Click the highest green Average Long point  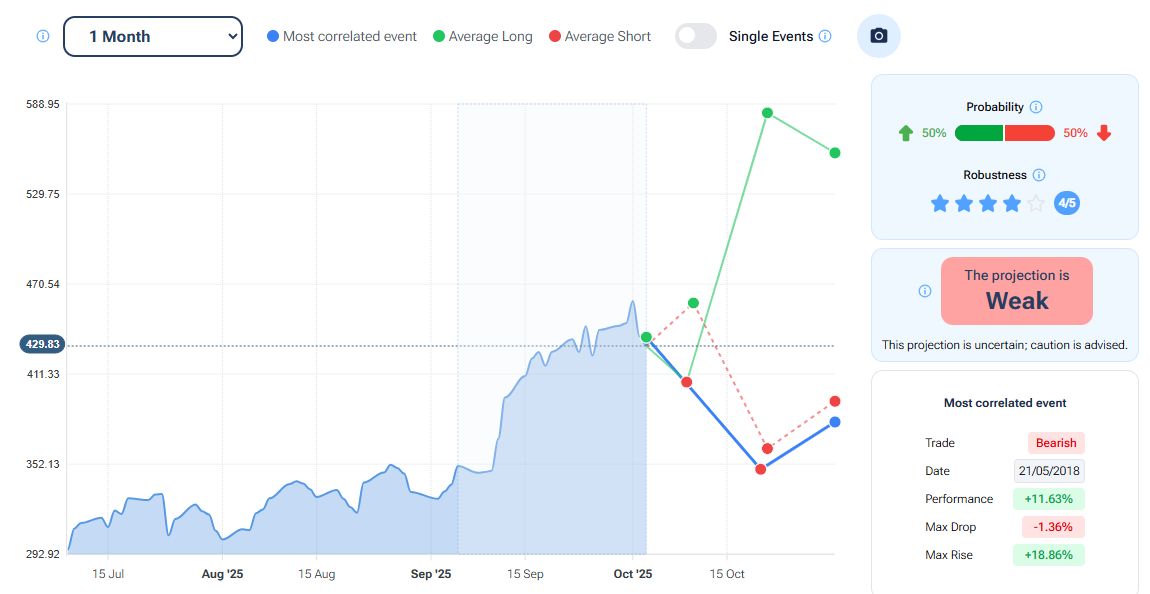point(767,113)
